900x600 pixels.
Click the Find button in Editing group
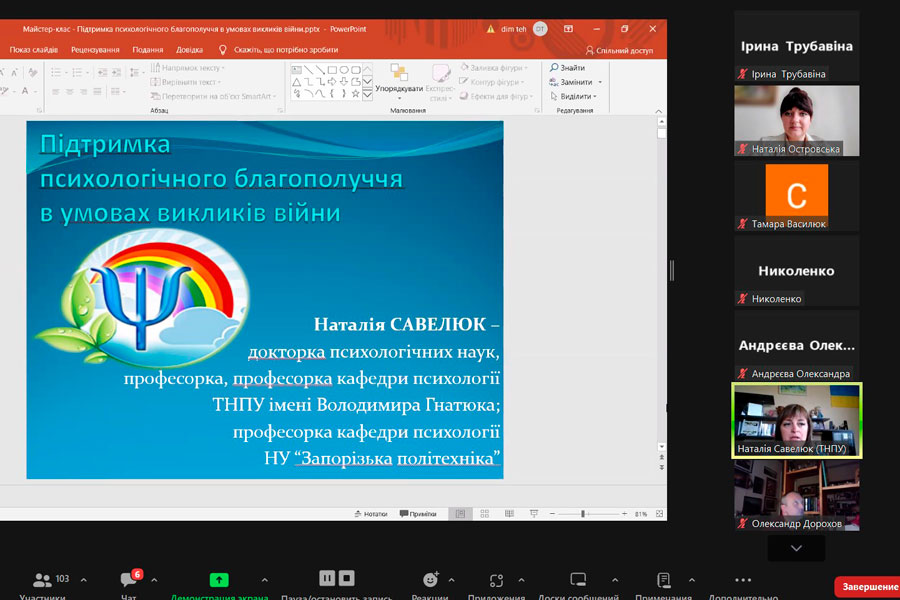pyautogui.click(x=566, y=68)
